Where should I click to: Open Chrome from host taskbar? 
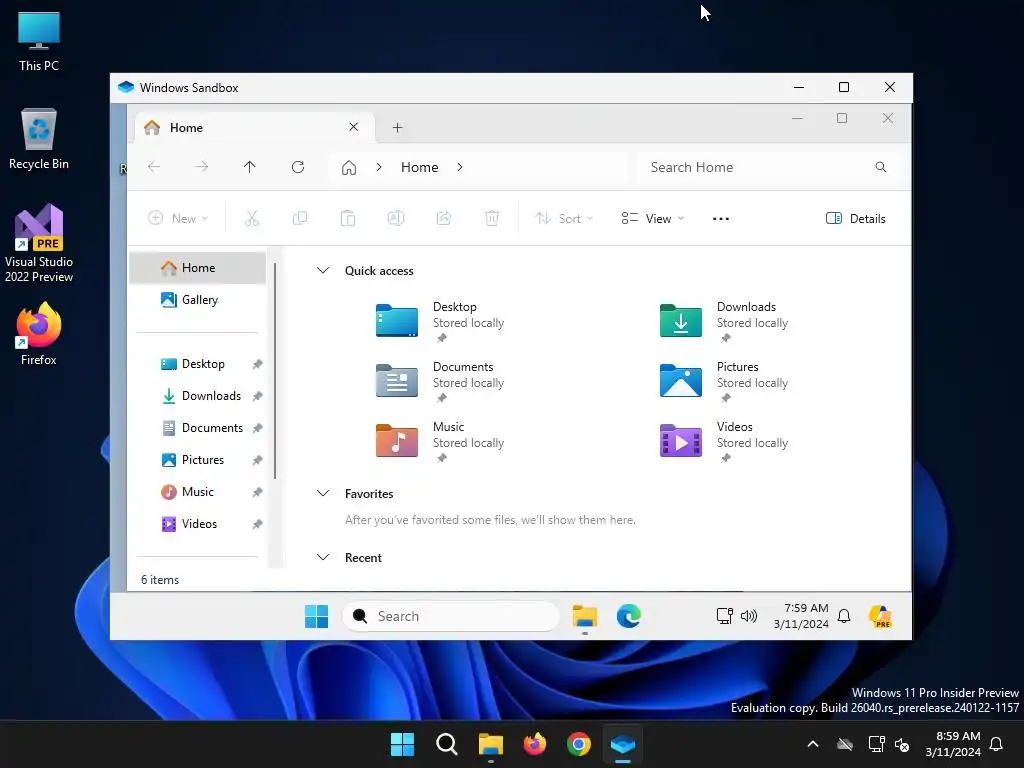(579, 744)
